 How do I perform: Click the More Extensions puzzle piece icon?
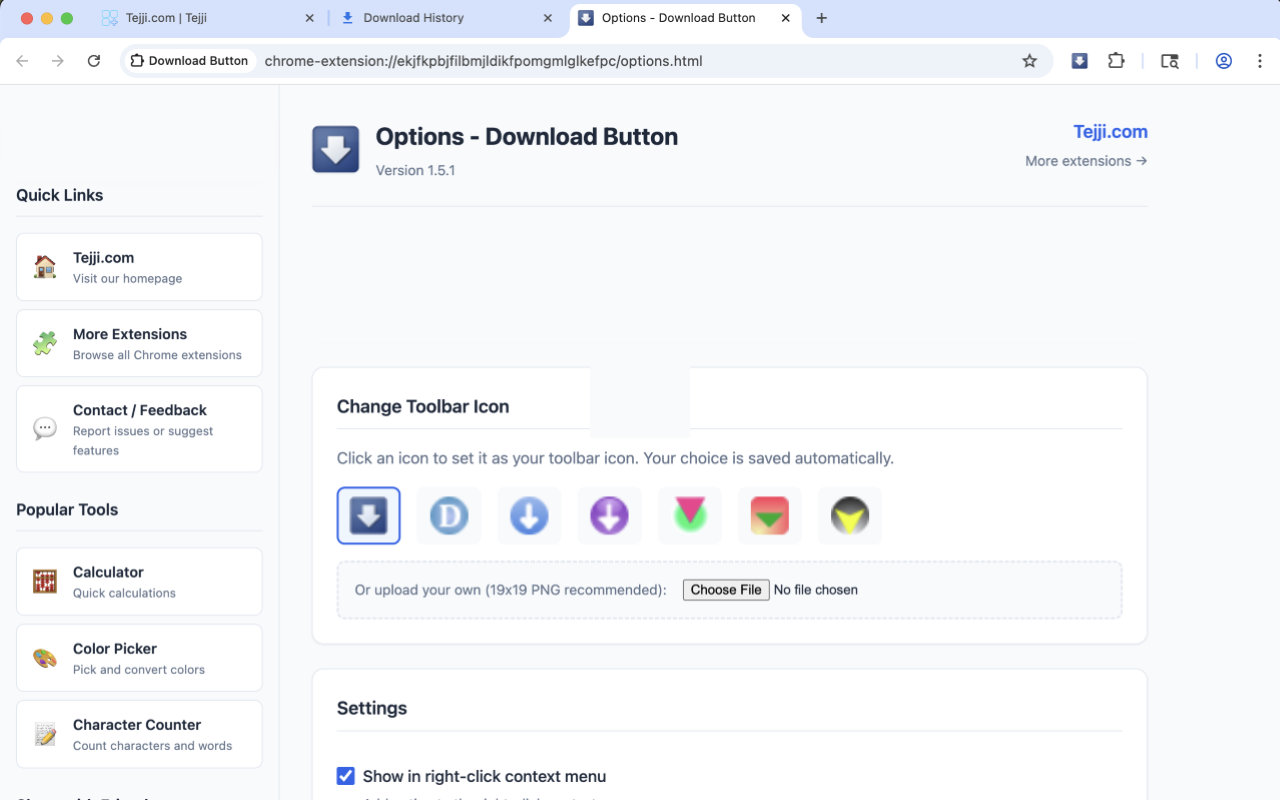tap(44, 342)
